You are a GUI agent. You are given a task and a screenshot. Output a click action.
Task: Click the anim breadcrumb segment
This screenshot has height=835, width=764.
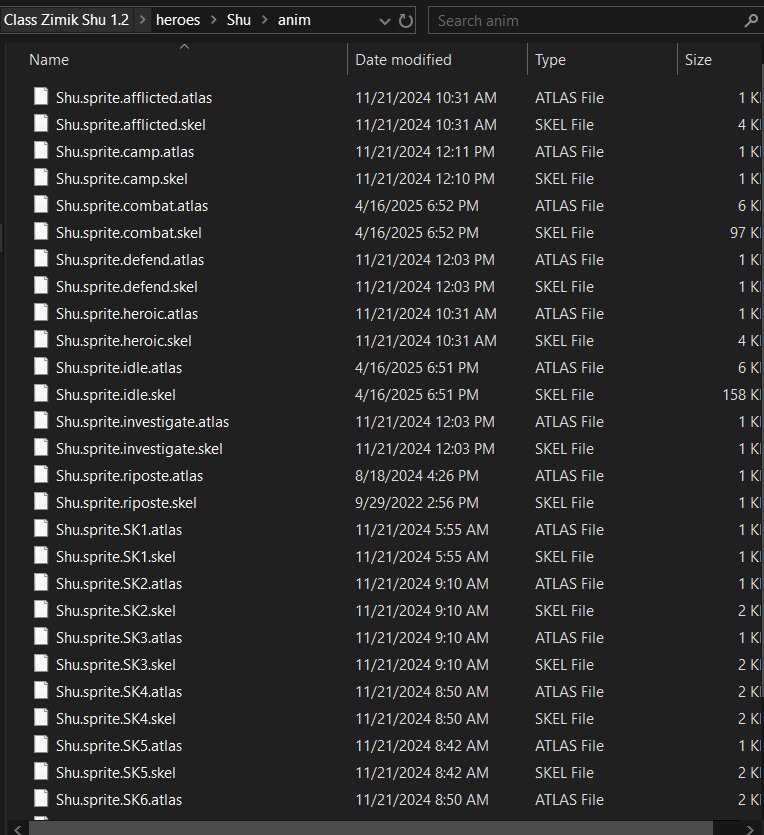click(x=294, y=20)
